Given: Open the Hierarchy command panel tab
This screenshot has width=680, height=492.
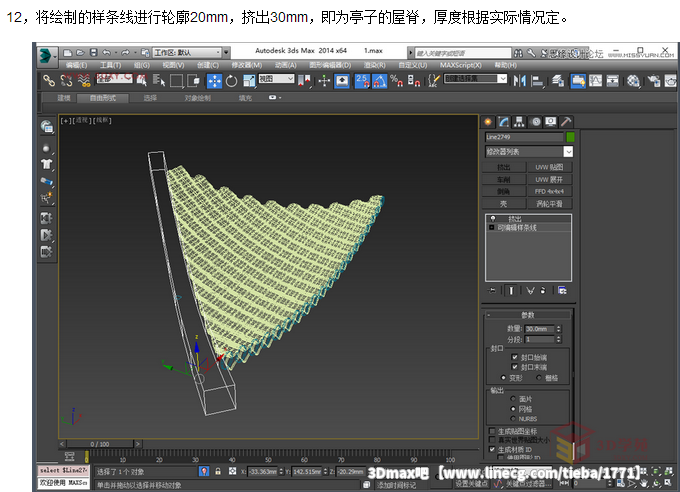Looking at the screenshot, I should click(x=520, y=121).
